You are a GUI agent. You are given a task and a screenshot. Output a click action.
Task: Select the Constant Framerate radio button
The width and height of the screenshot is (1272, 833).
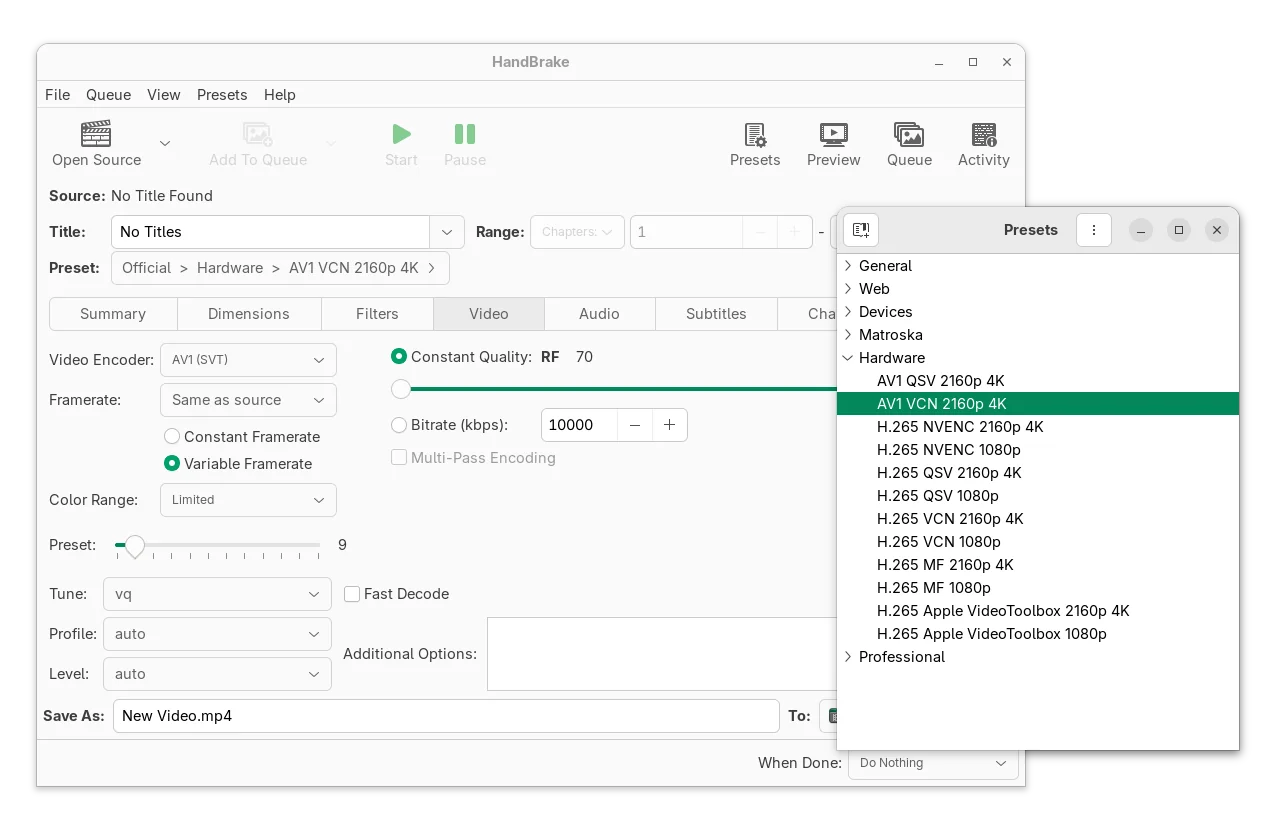tap(173, 437)
